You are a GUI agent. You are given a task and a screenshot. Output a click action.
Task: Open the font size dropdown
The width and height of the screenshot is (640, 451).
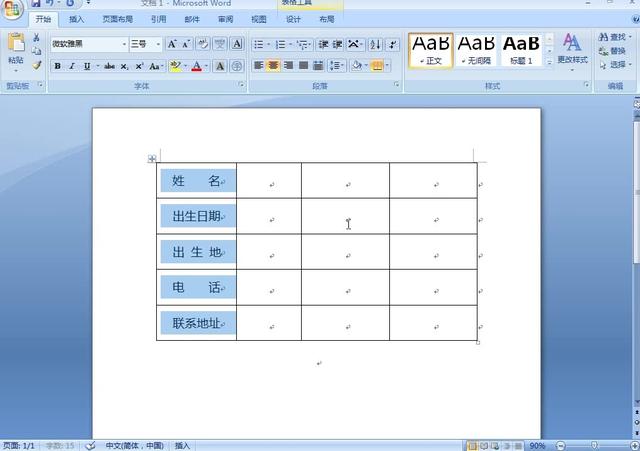tap(158, 44)
